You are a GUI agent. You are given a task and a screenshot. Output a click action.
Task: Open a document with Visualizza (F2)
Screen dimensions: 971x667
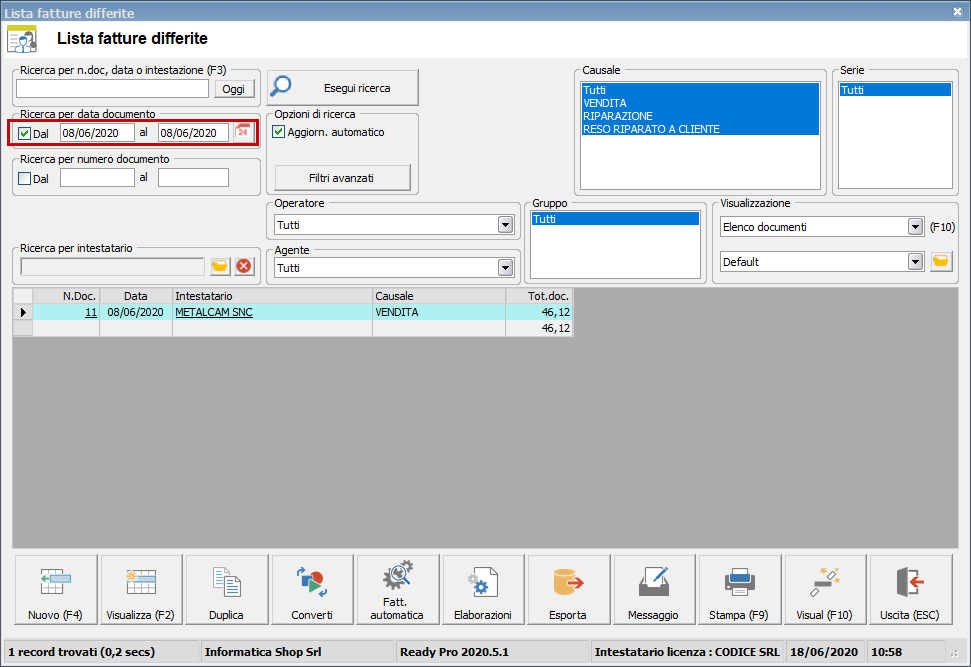(140, 589)
